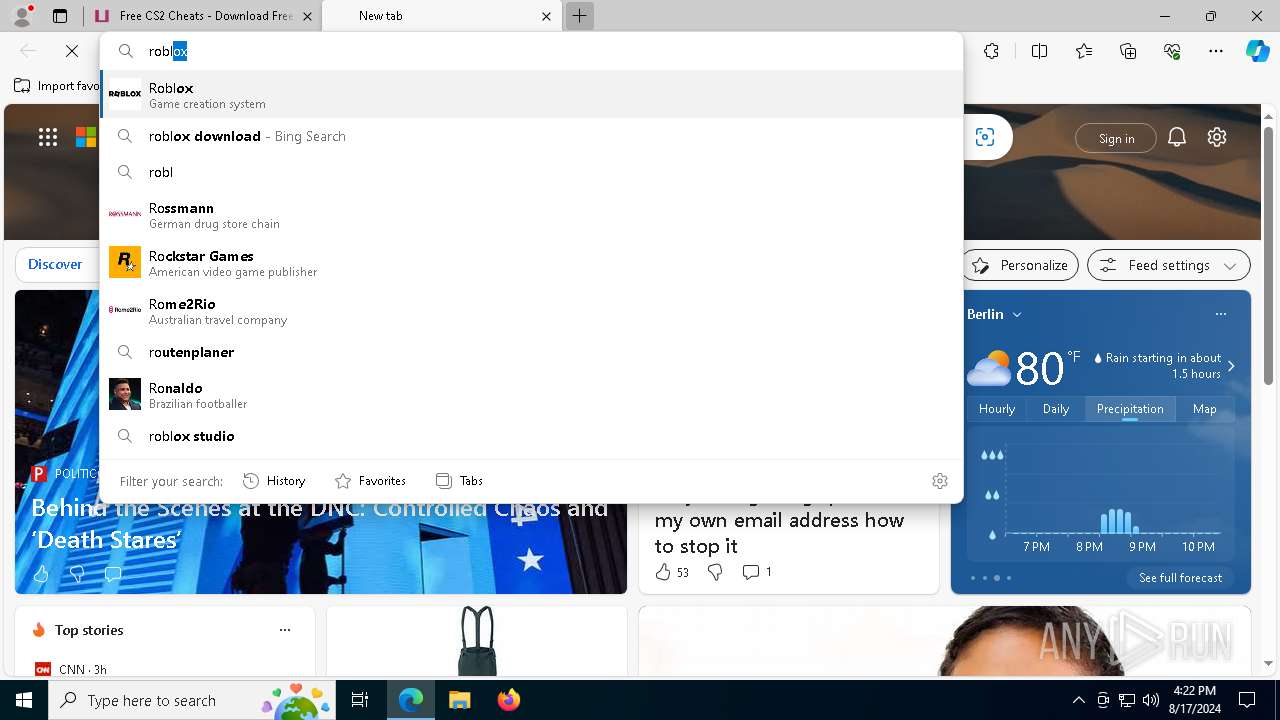Open the Edge profile avatar icon
1280x720 pixels.
coord(22,16)
